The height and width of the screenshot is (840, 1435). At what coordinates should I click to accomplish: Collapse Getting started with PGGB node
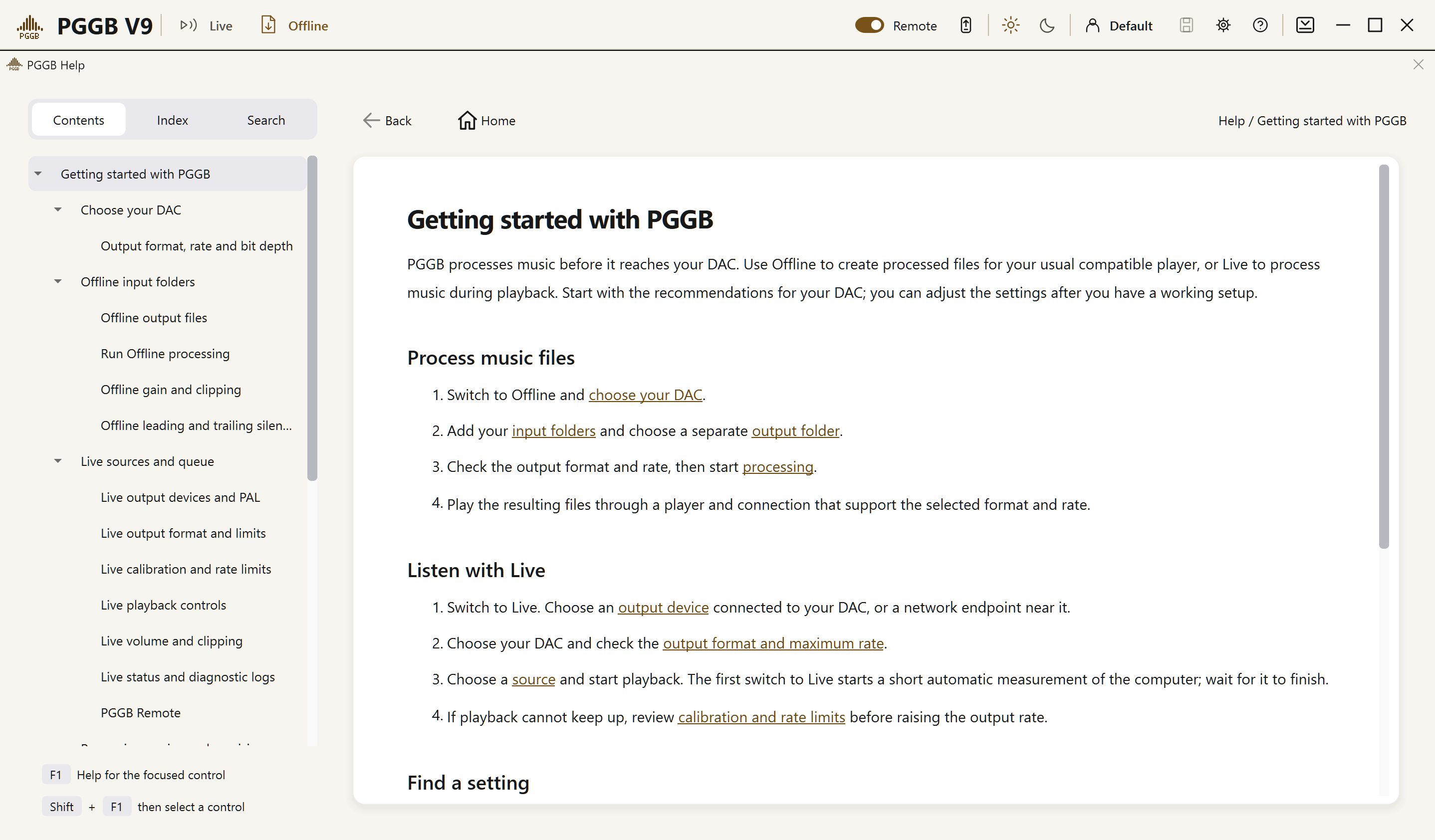(38, 174)
